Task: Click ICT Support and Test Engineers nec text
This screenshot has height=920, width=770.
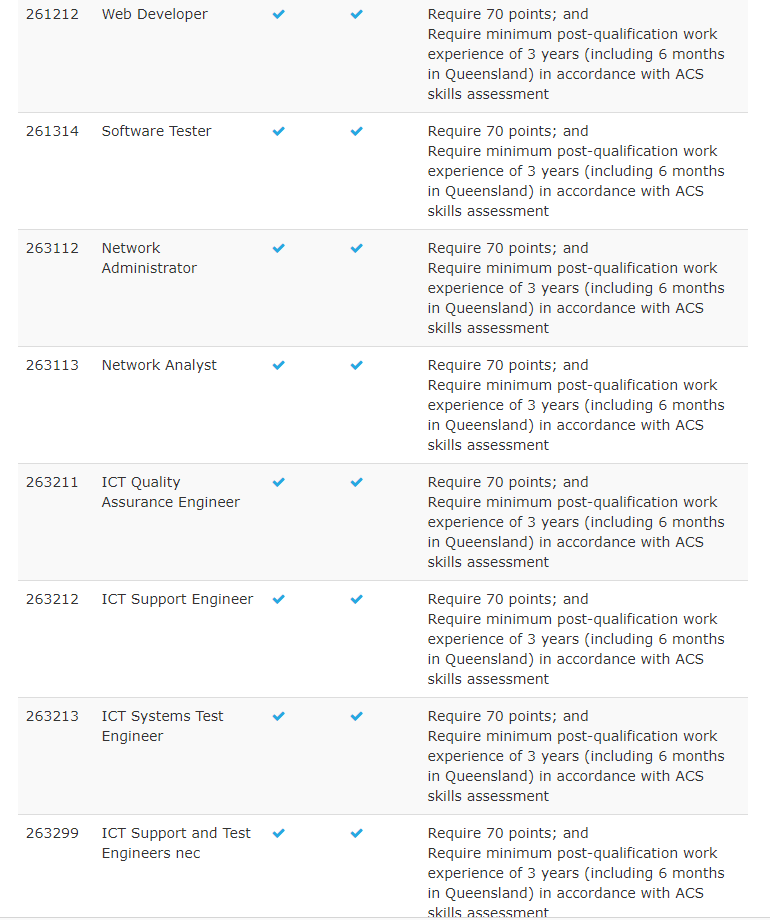Action: [x=175, y=843]
